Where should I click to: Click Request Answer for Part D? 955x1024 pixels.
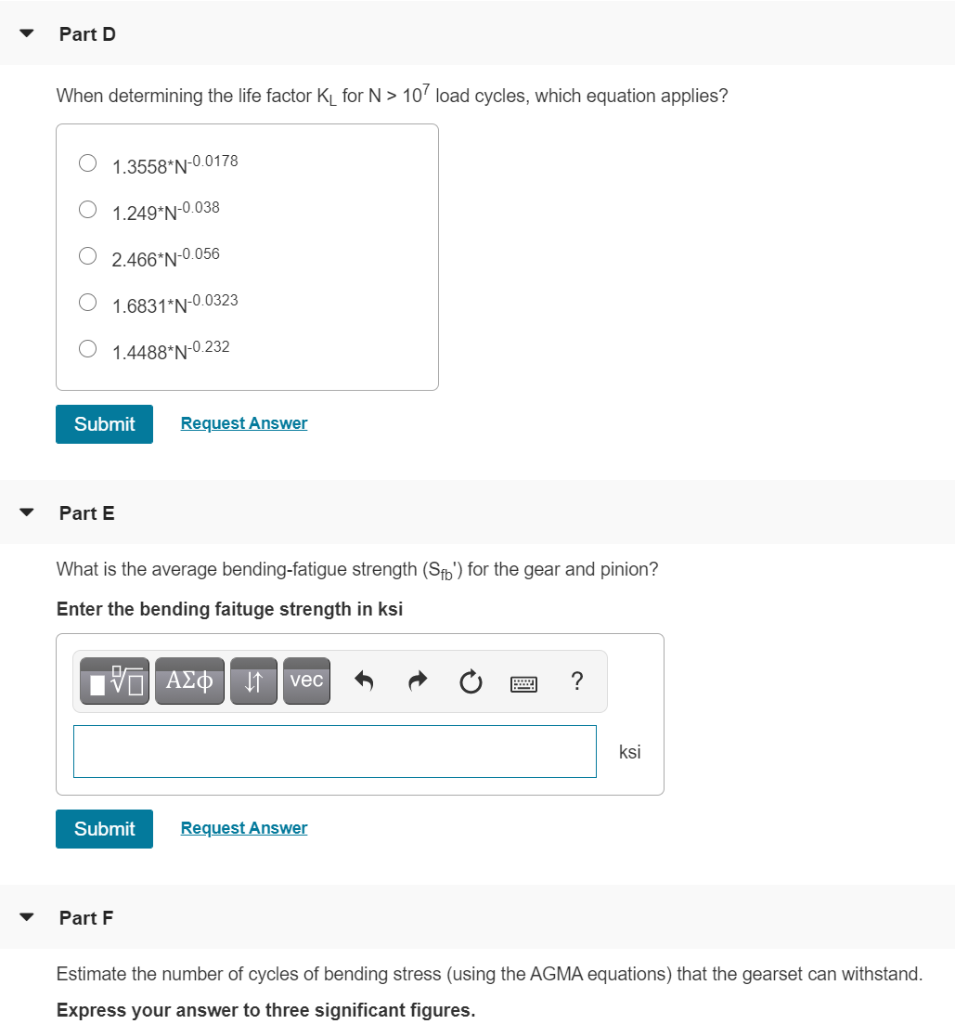[243, 423]
